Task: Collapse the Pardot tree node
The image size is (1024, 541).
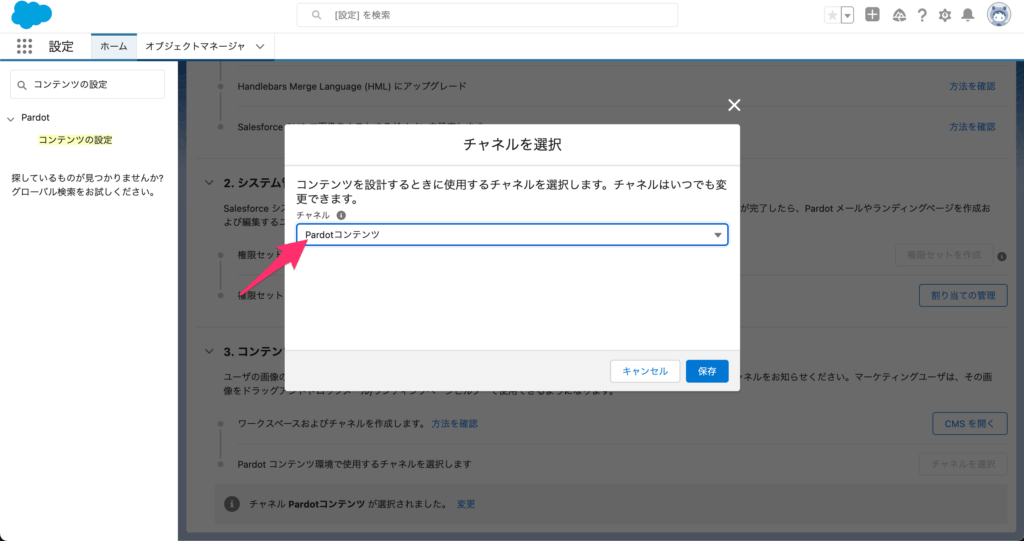Action: tap(11, 118)
